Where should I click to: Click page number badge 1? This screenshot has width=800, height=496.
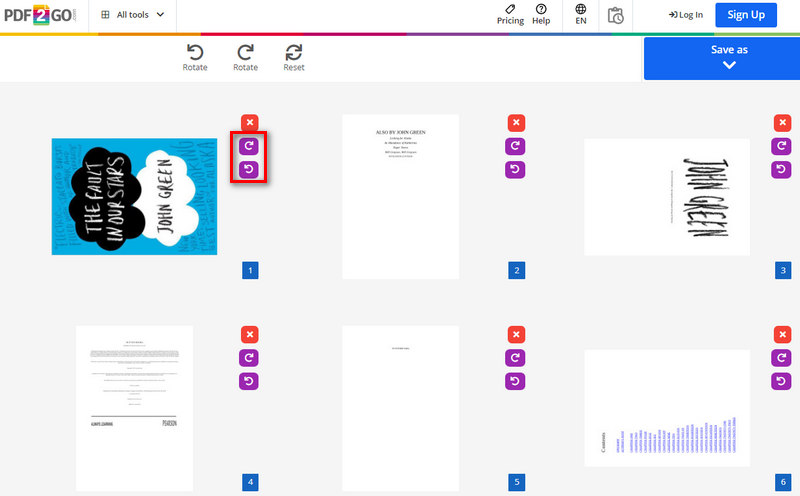250,270
